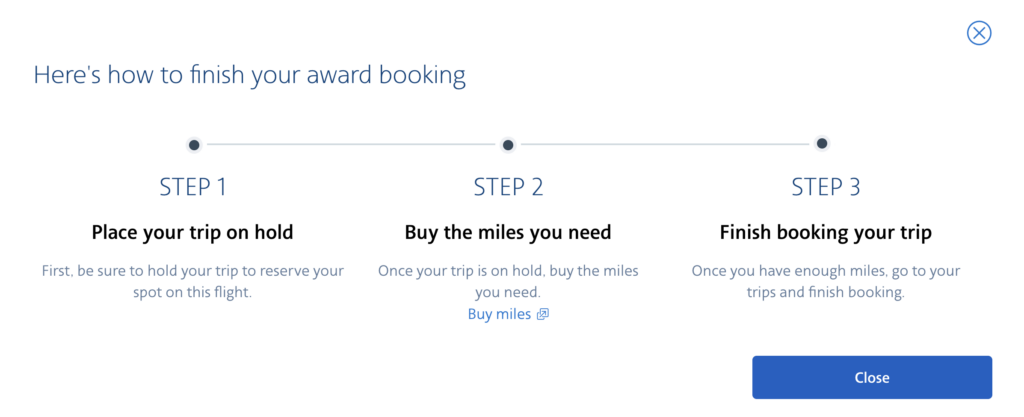
Task: Click the Step 2 description above Buy miles
Action: pos(508,281)
